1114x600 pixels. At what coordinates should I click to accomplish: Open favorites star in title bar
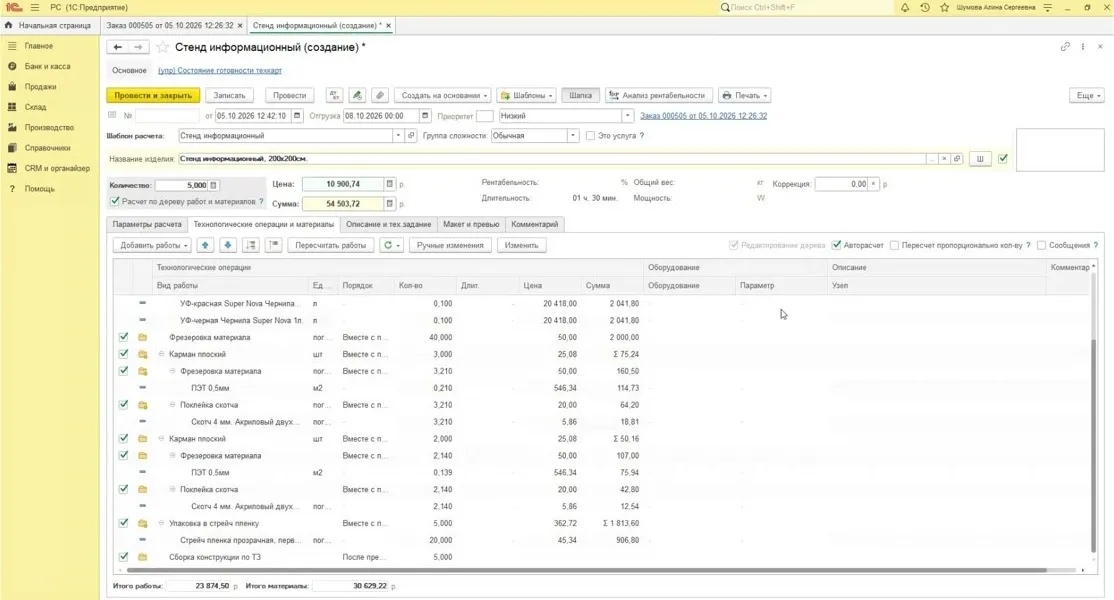(x=944, y=7)
